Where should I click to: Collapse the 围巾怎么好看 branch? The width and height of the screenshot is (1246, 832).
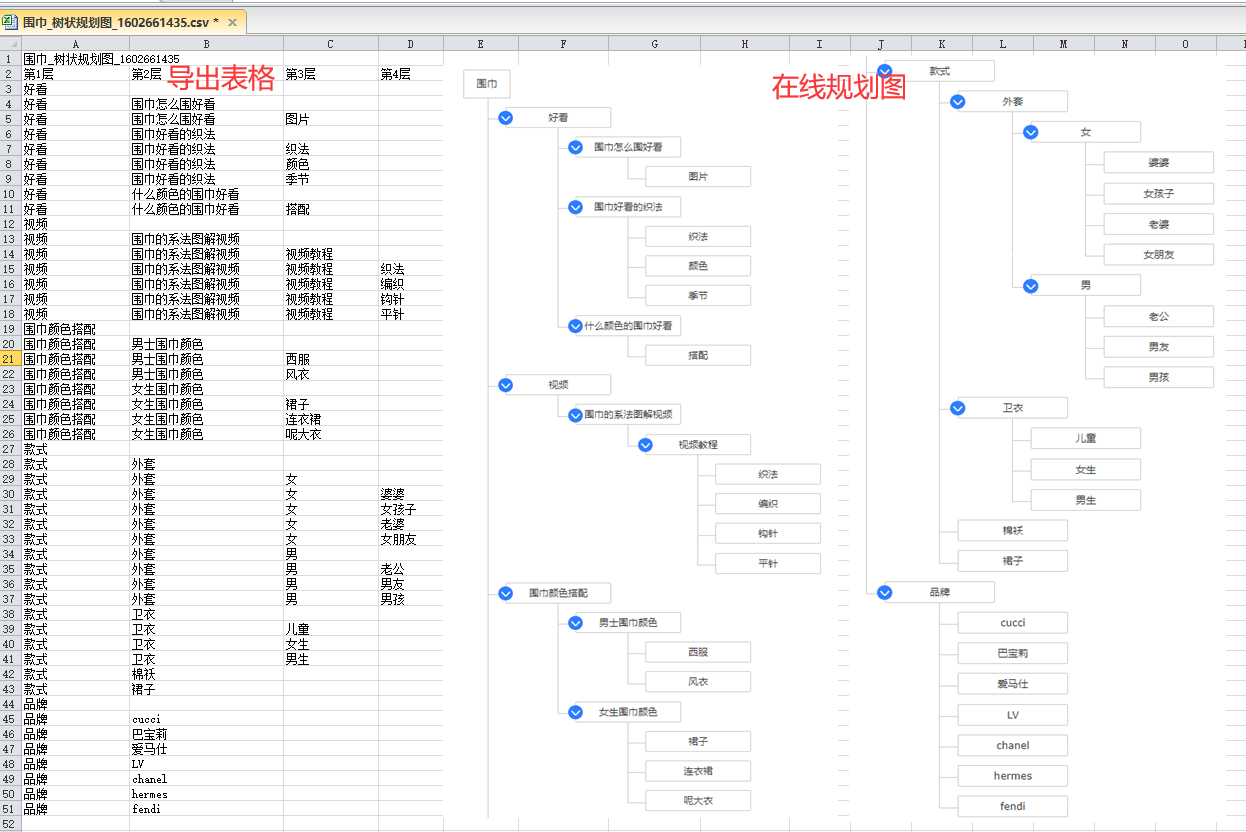tap(575, 147)
